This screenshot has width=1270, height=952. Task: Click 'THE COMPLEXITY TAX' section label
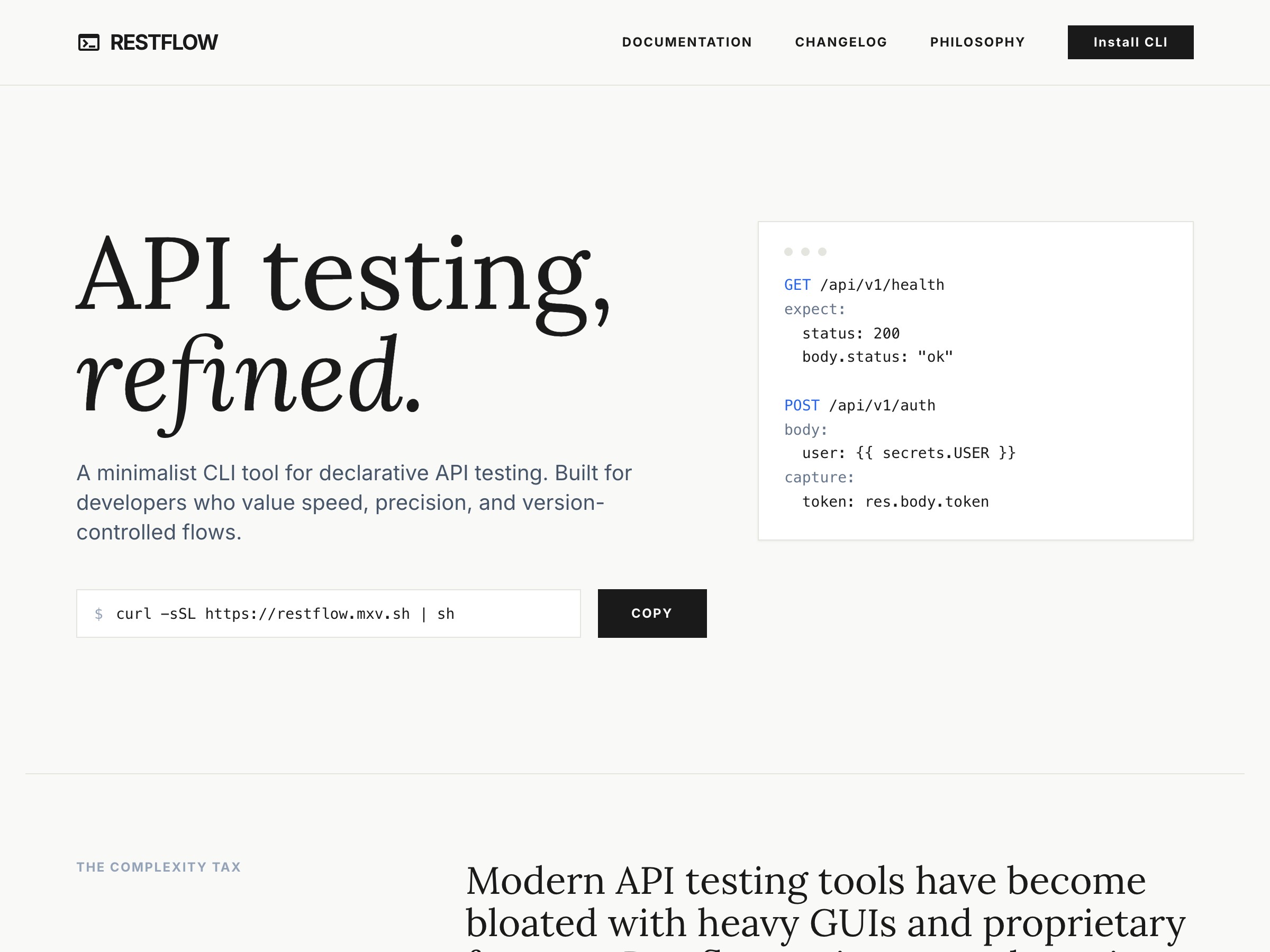(x=158, y=867)
